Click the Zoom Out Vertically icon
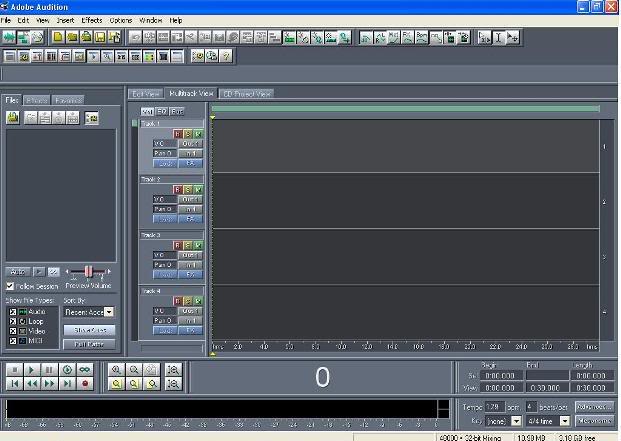The height and width of the screenshot is (441, 621). (173, 383)
